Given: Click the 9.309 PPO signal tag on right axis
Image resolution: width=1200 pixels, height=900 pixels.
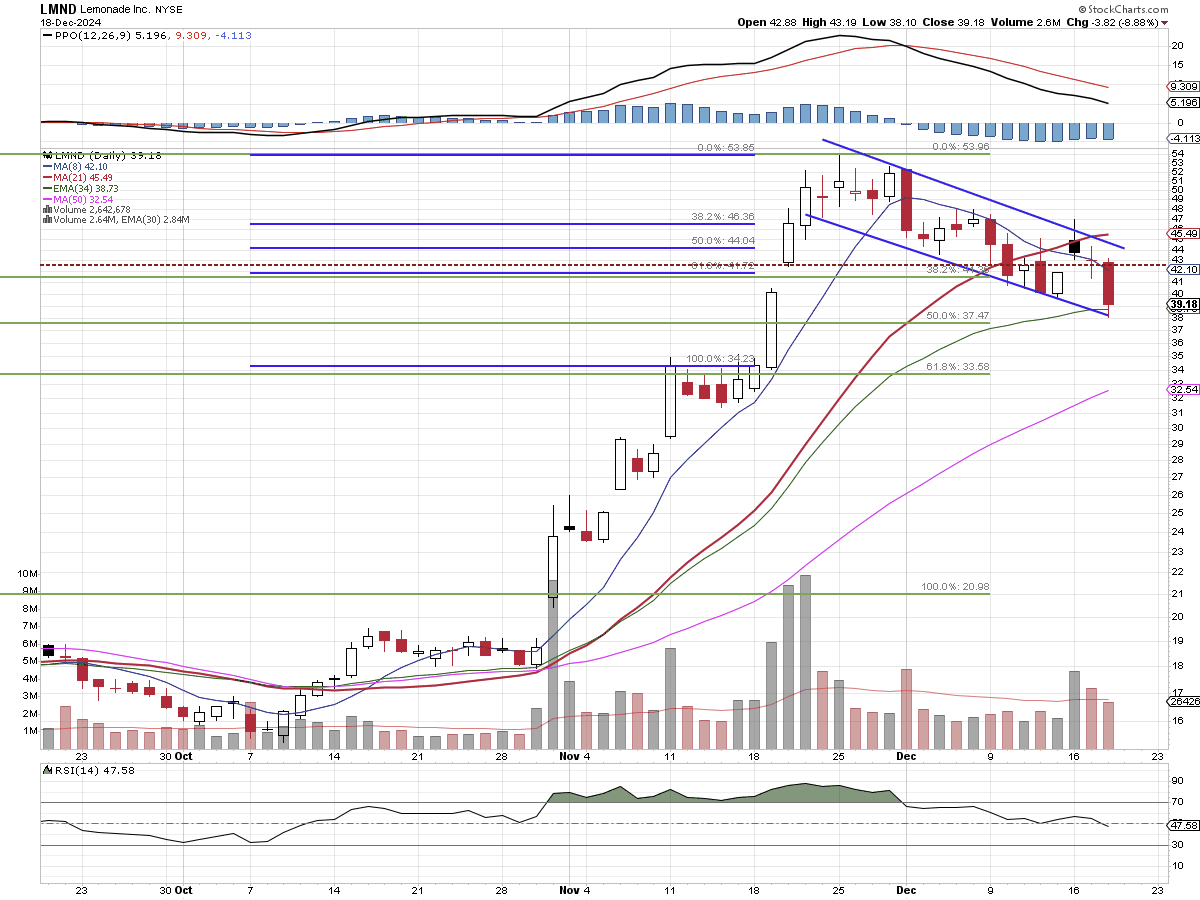Looking at the screenshot, I should tap(1183, 87).
